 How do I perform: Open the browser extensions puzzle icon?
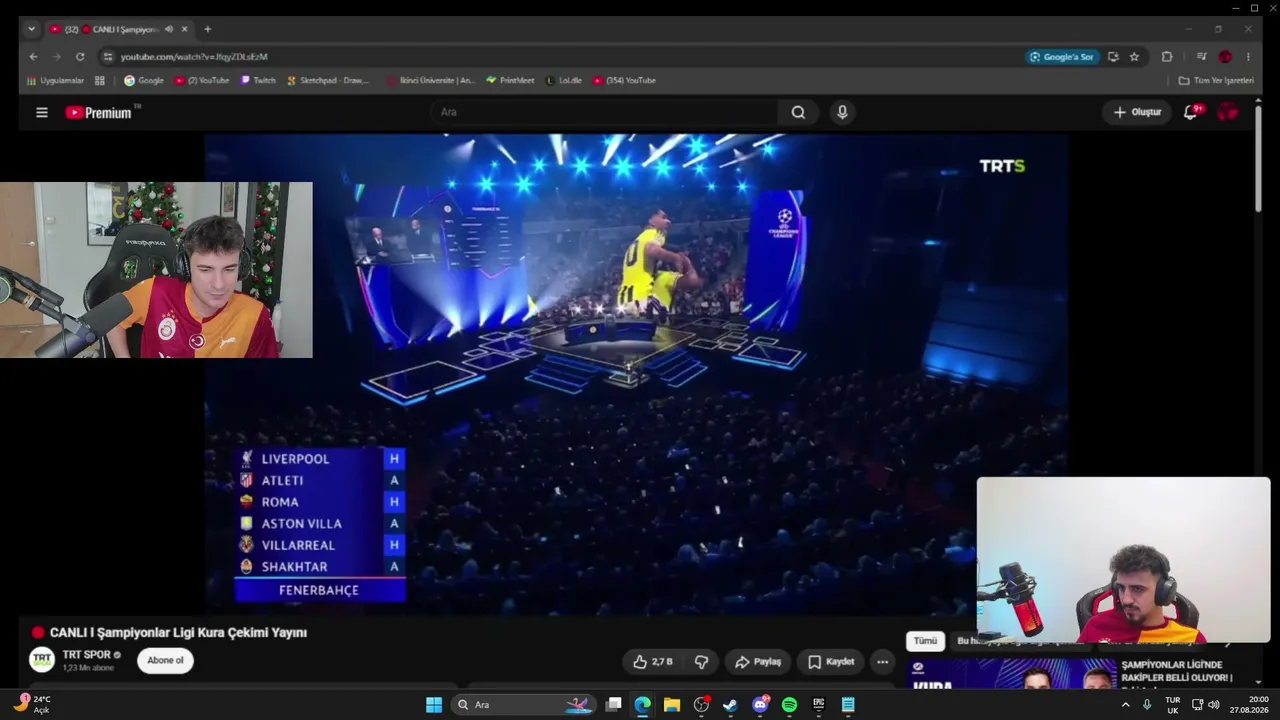coord(1167,57)
